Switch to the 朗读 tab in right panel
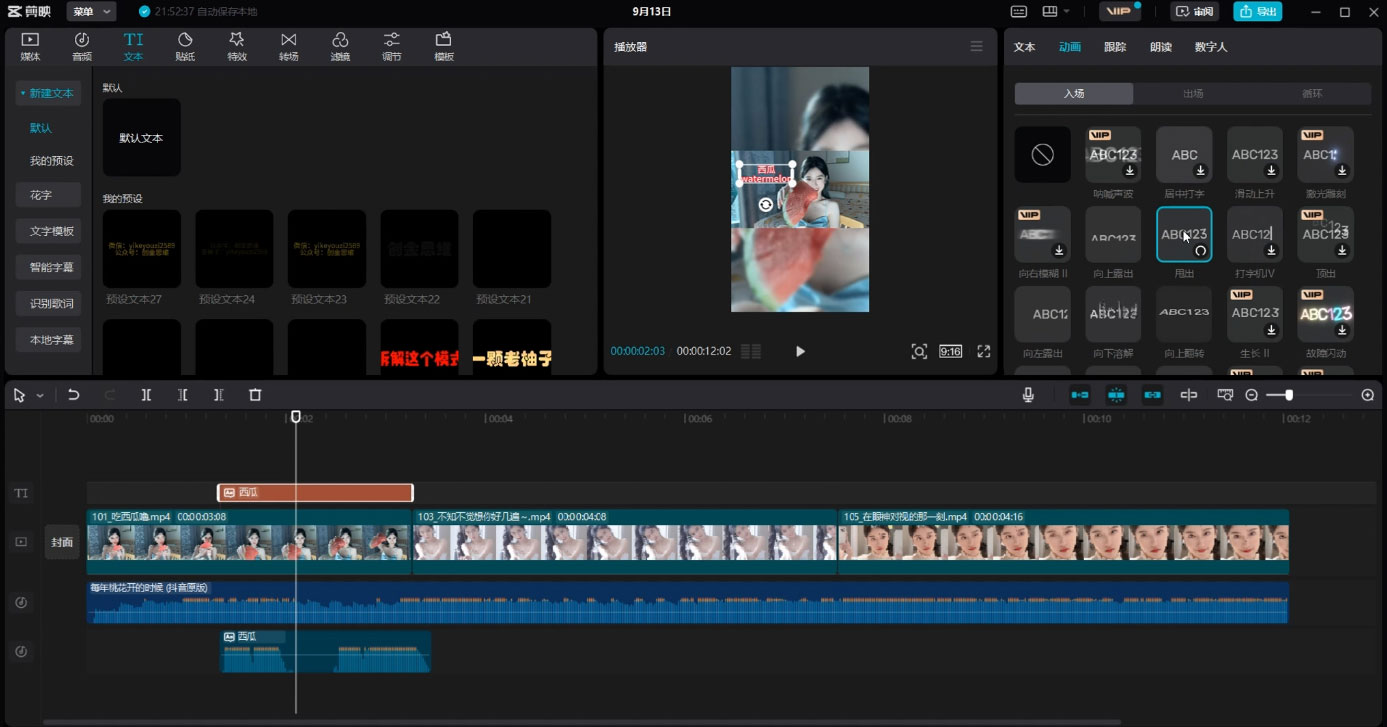Image resolution: width=1387 pixels, height=727 pixels. click(x=1161, y=47)
